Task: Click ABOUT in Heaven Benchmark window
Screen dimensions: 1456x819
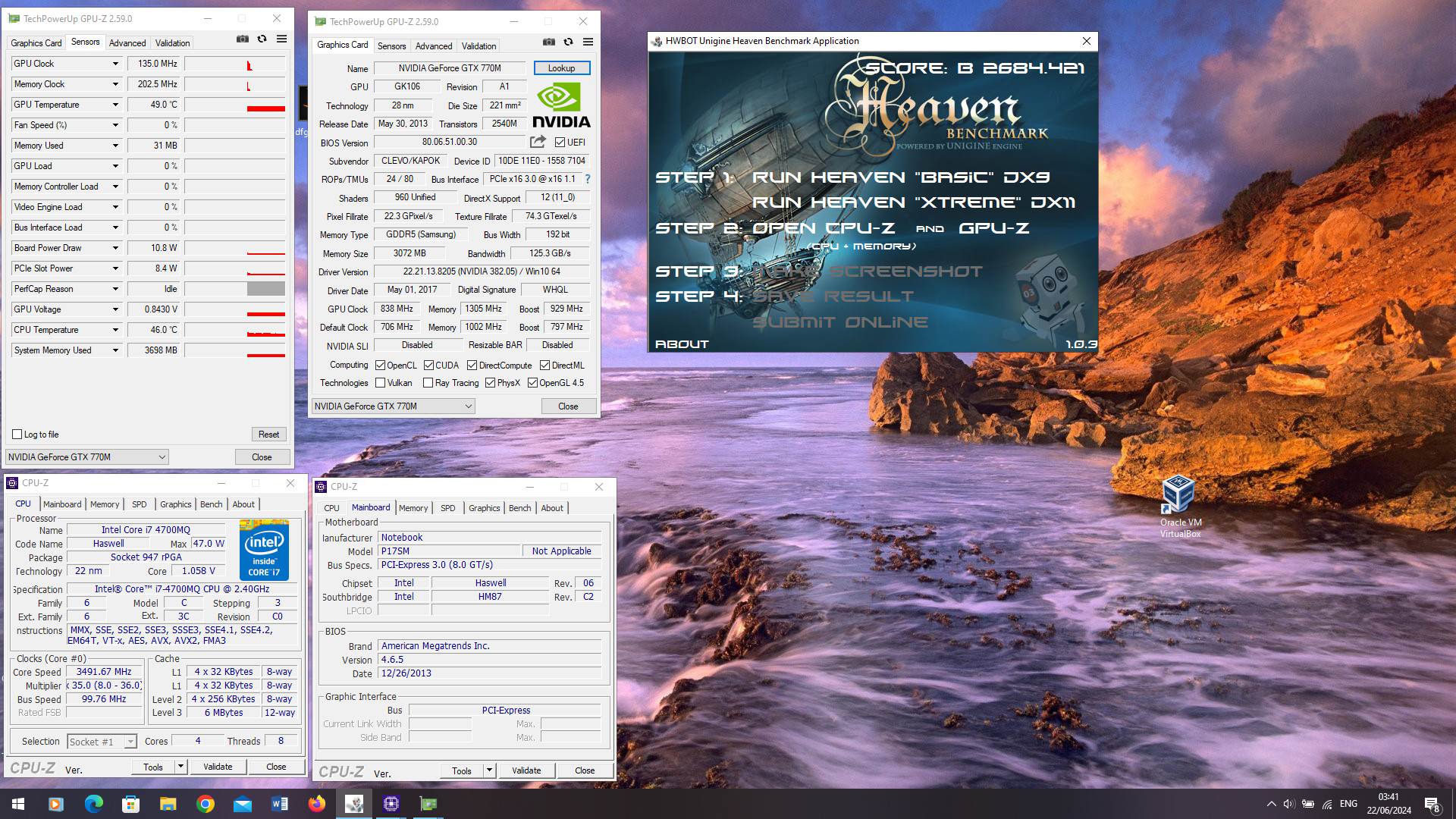Action: [x=682, y=344]
